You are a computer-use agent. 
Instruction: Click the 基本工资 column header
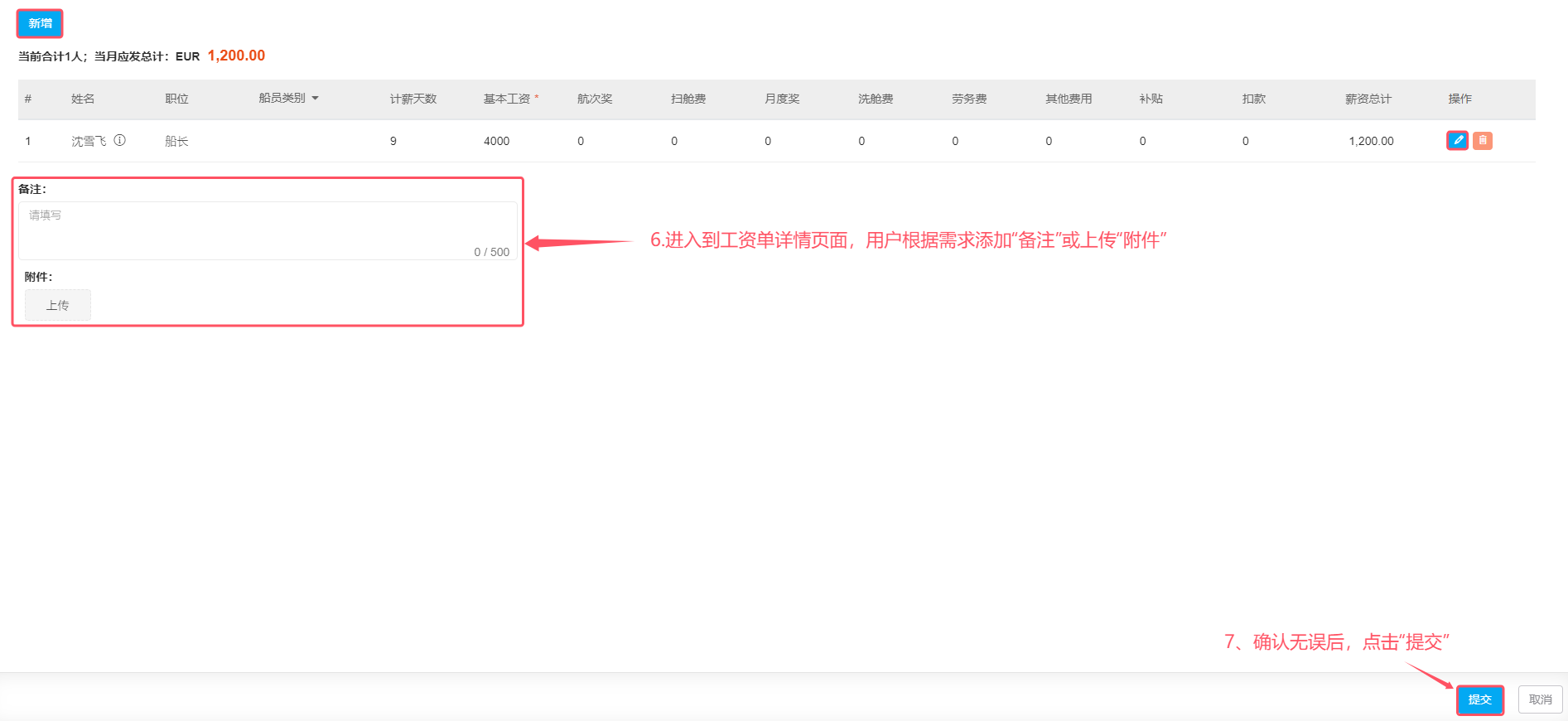[x=507, y=99]
